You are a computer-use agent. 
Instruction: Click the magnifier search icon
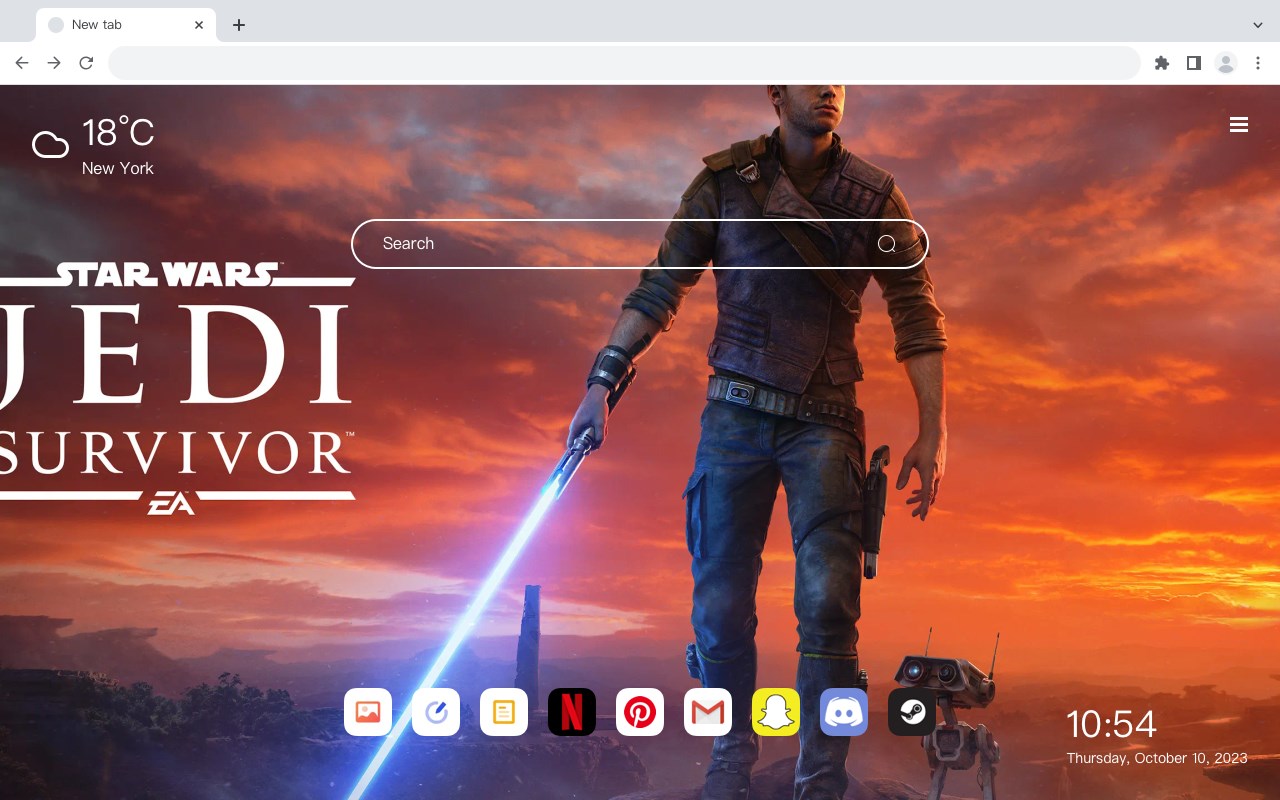(887, 244)
